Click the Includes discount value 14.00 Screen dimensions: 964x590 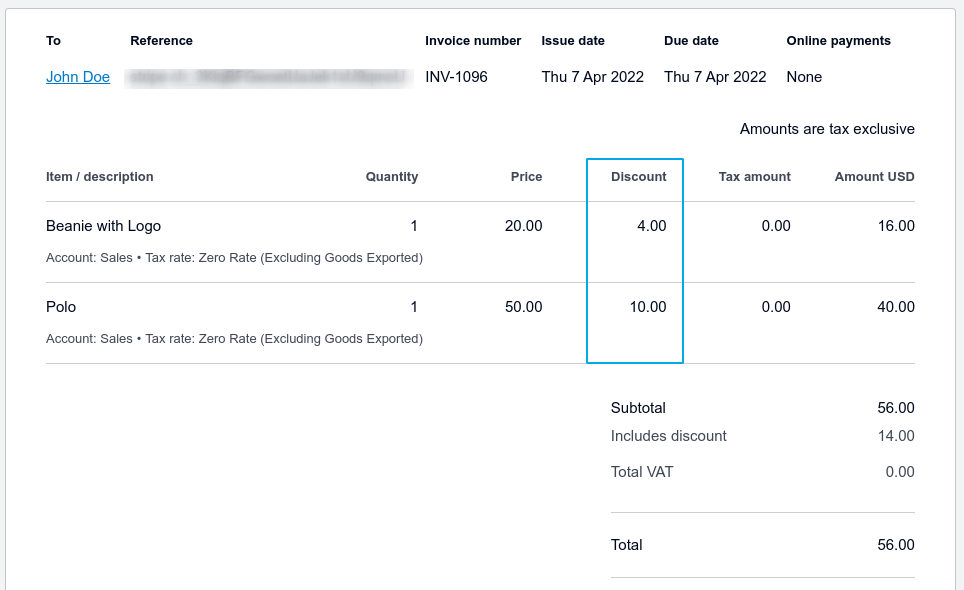tap(895, 436)
